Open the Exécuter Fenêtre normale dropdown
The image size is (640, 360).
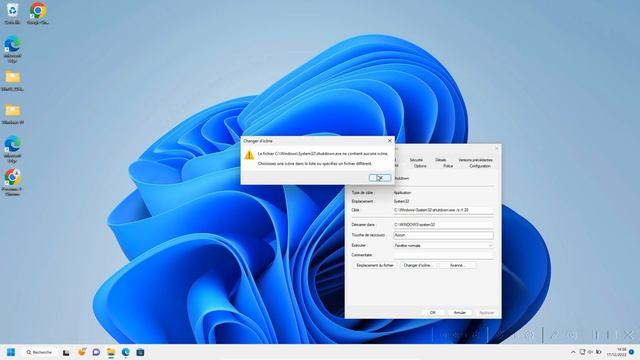click(443, 246)
